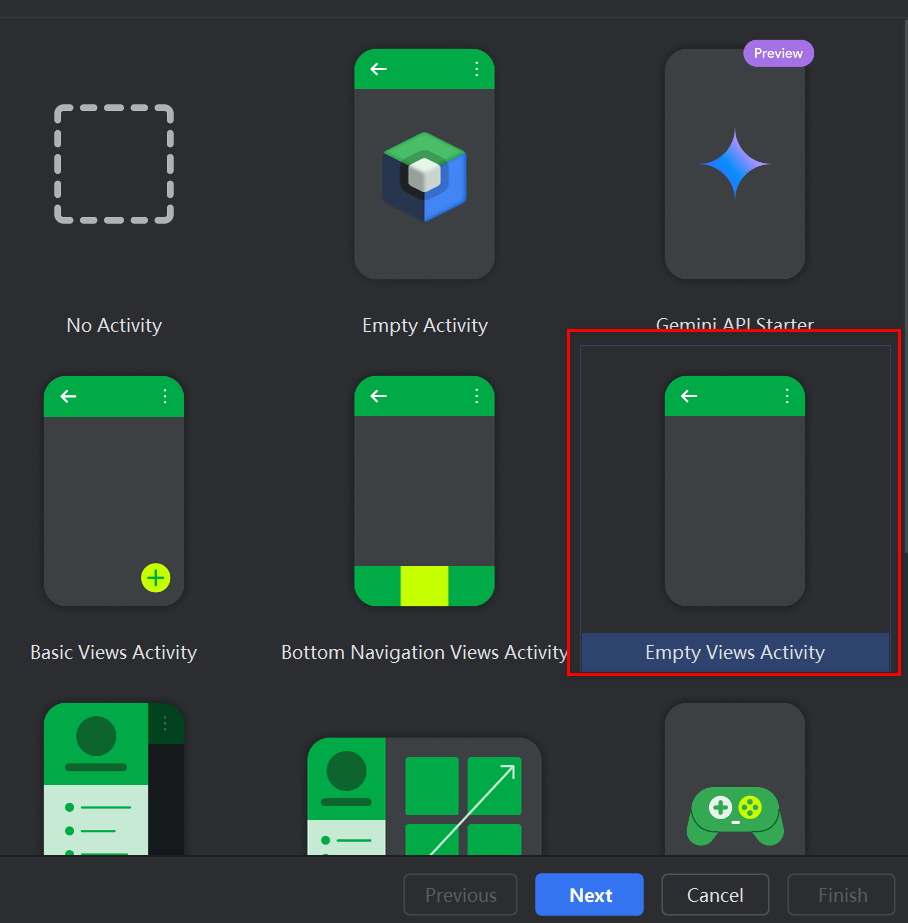908x923 pixels.
Task: Proceed with the blue Next button
Action: [590, 895]
